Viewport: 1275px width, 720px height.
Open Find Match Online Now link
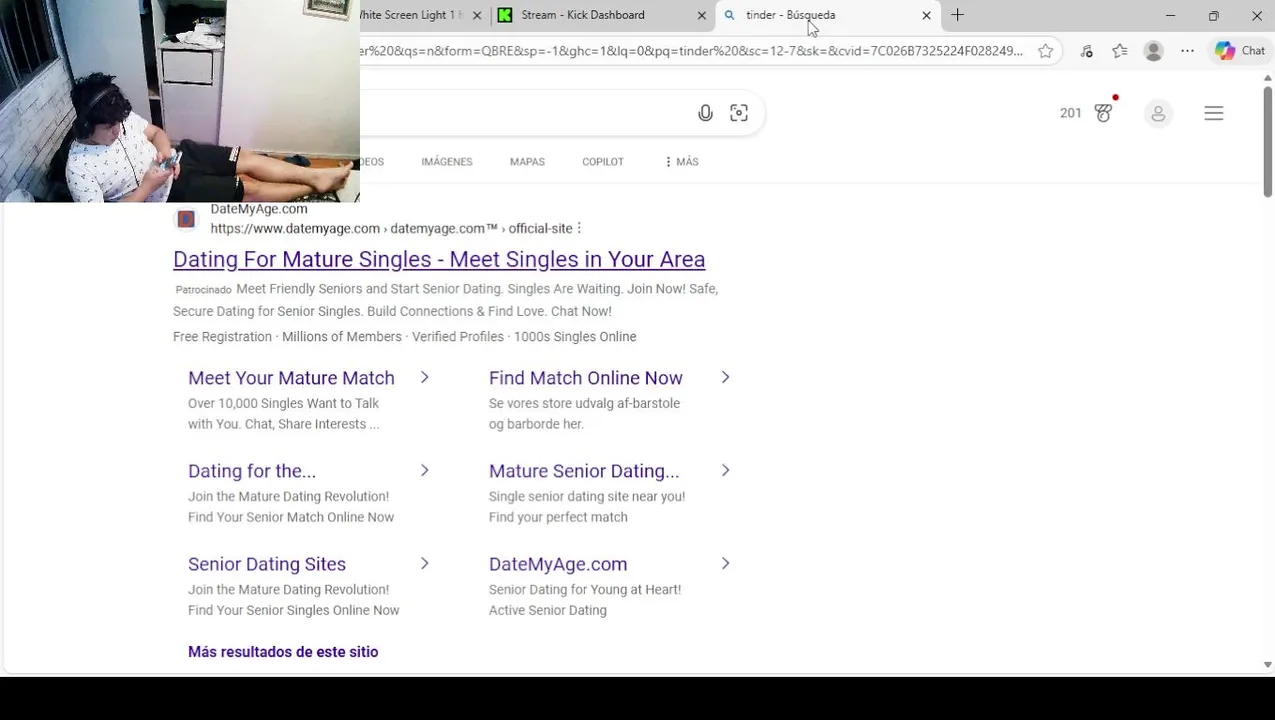click(586, 378)
